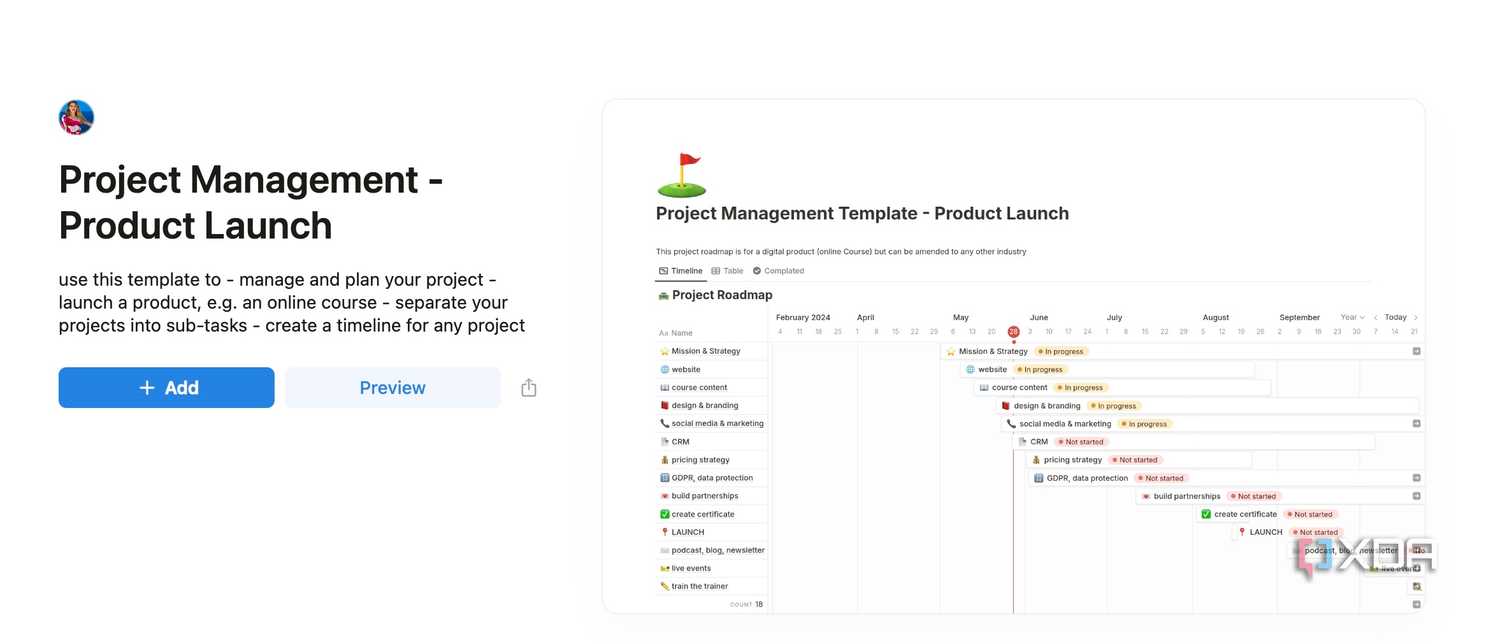Jump to Today in the timeline
1500x644 pixels.
click(1395, 317)
